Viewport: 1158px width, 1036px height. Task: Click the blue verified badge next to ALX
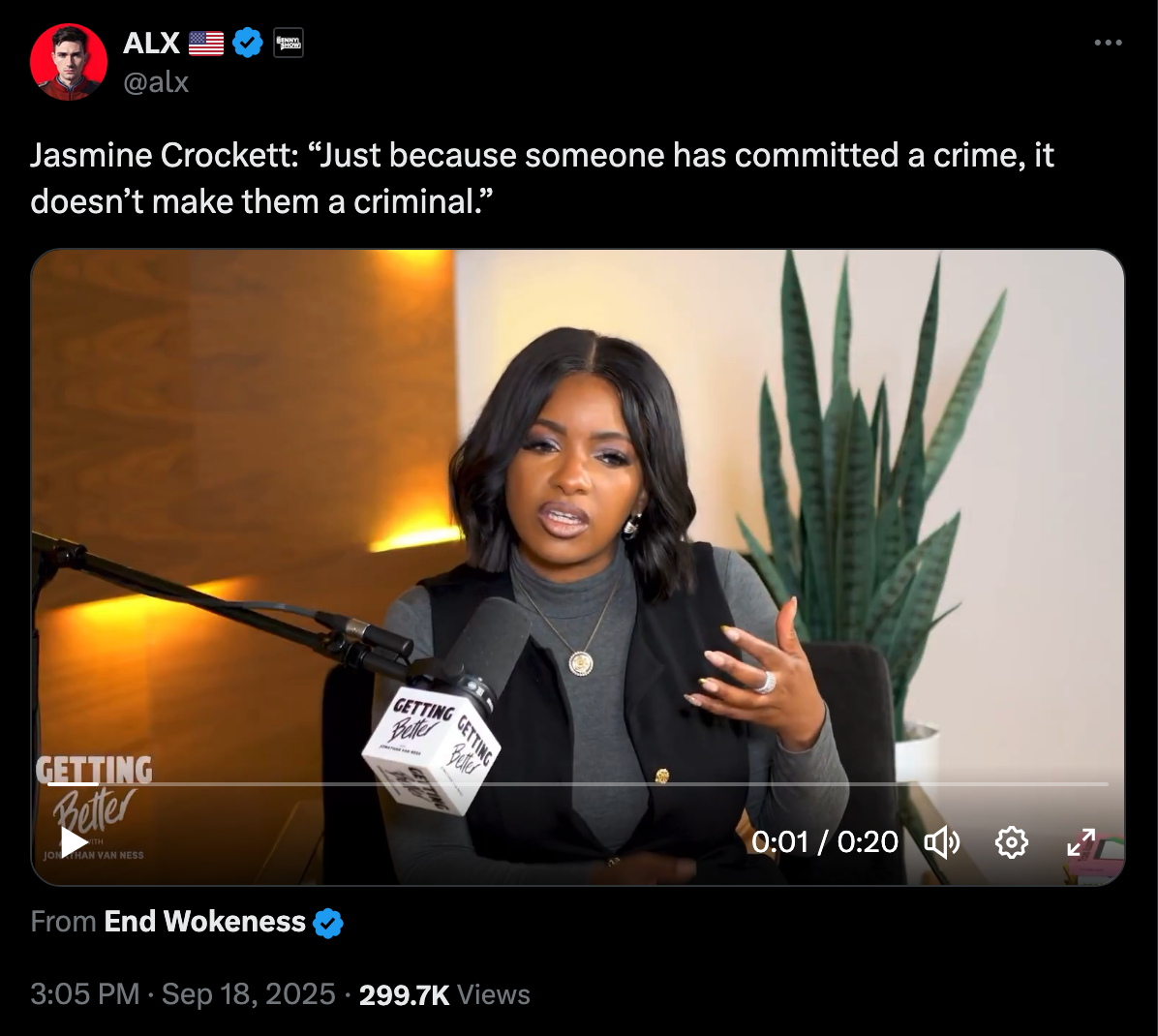point(248,43)
